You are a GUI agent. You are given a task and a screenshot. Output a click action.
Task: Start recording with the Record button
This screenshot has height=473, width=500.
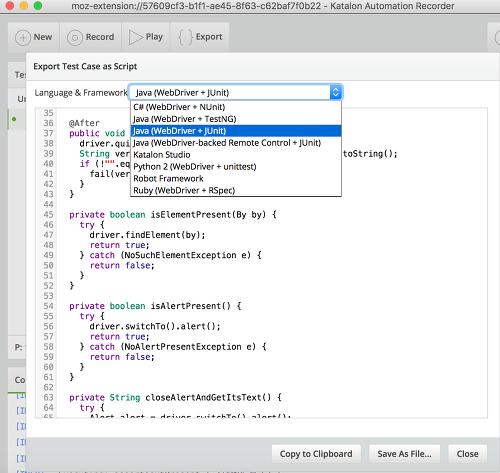click(x=91, y=37)
